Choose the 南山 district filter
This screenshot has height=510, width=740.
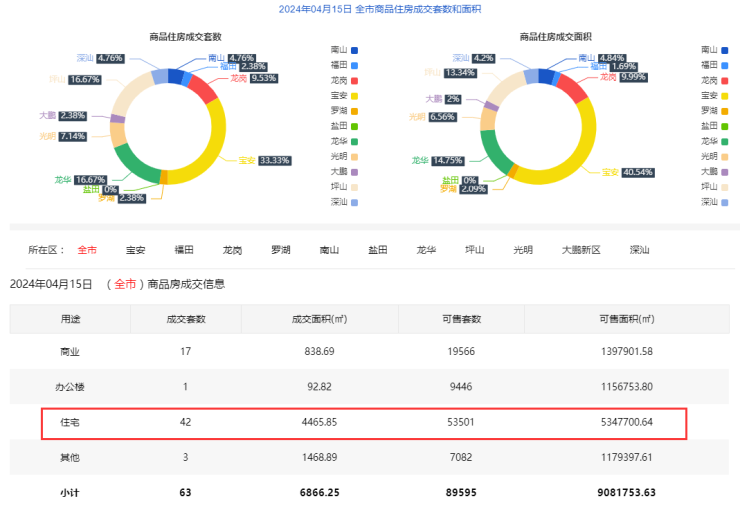tap(330, 249)
